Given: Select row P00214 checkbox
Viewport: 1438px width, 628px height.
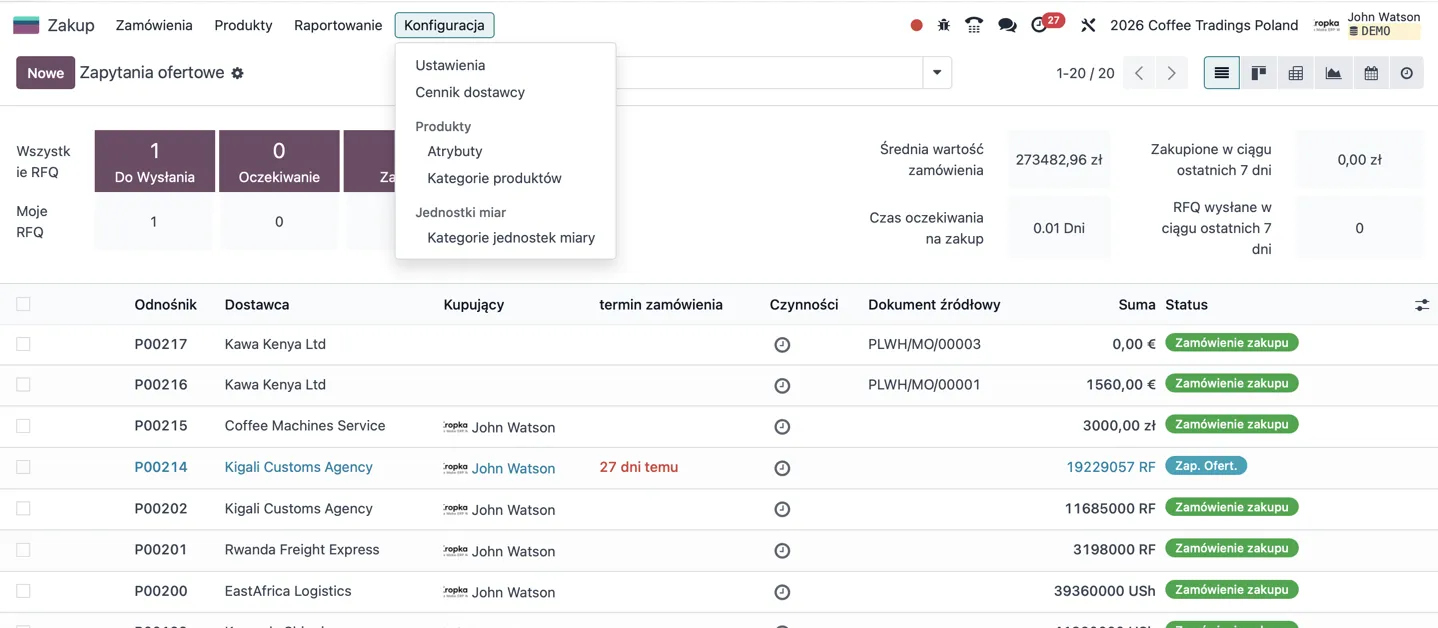Looking at the screenshot, I should tap(23, 467).
